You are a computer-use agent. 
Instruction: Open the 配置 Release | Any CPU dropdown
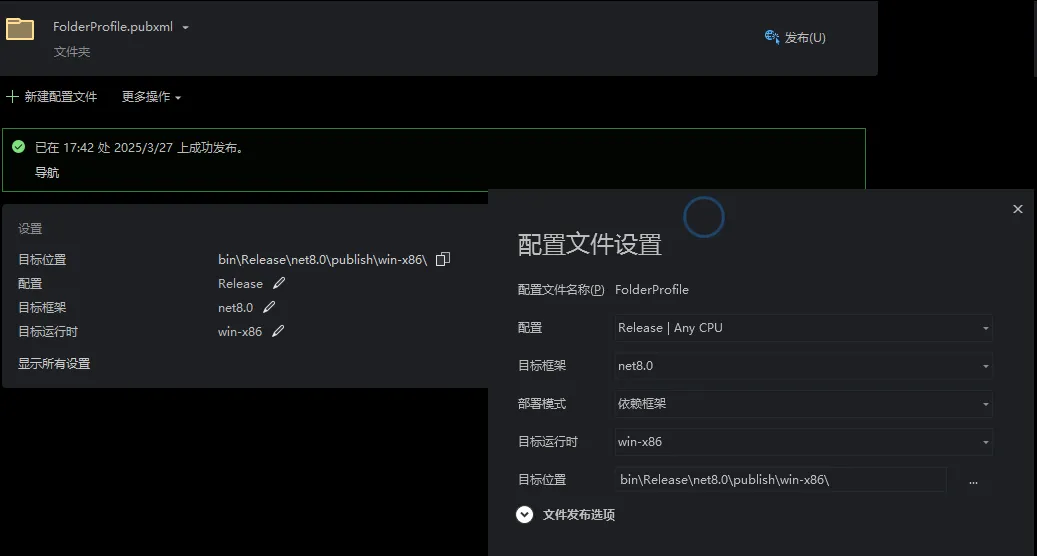pos(804,328)
